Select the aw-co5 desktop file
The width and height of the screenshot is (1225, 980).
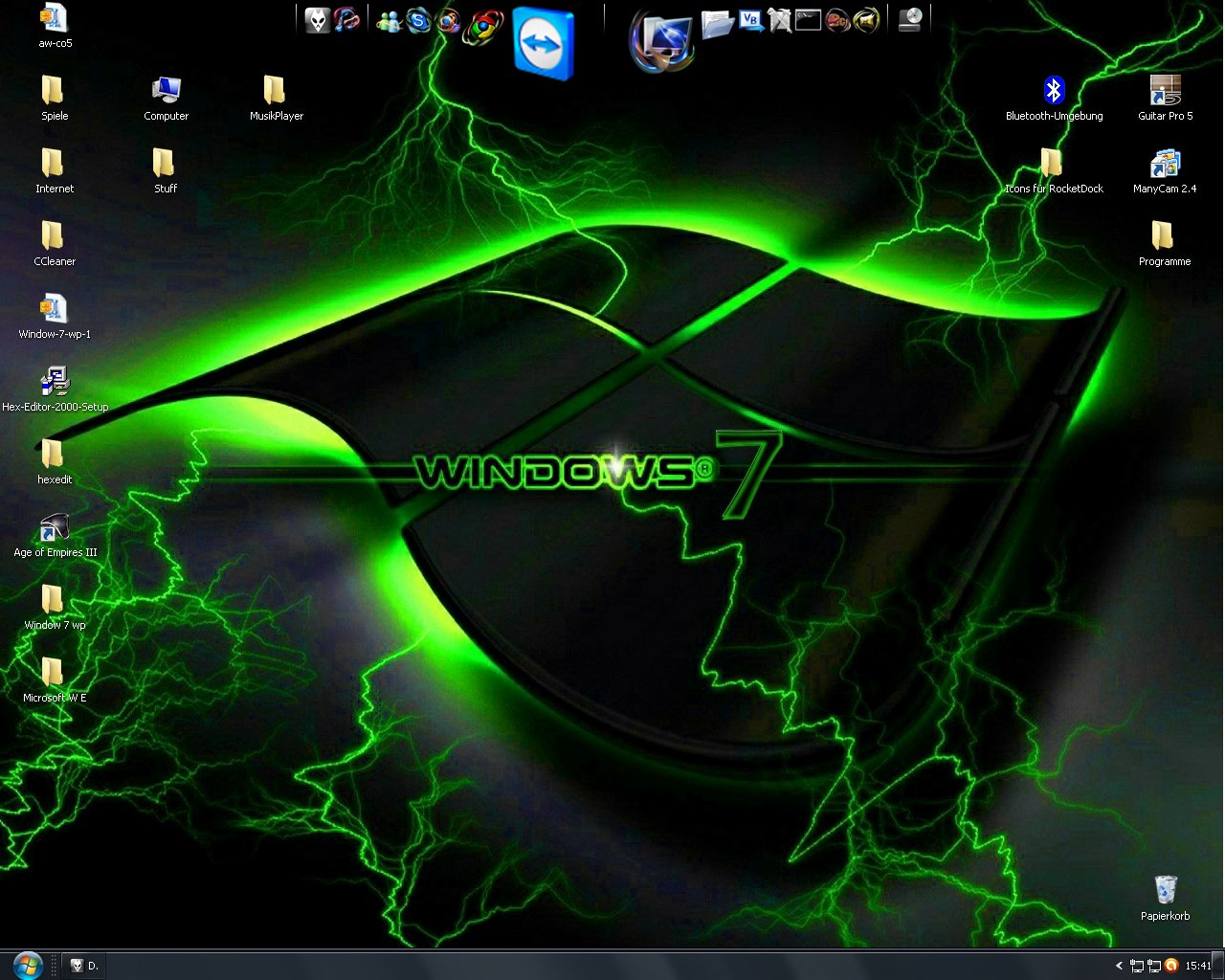[55, 26]
